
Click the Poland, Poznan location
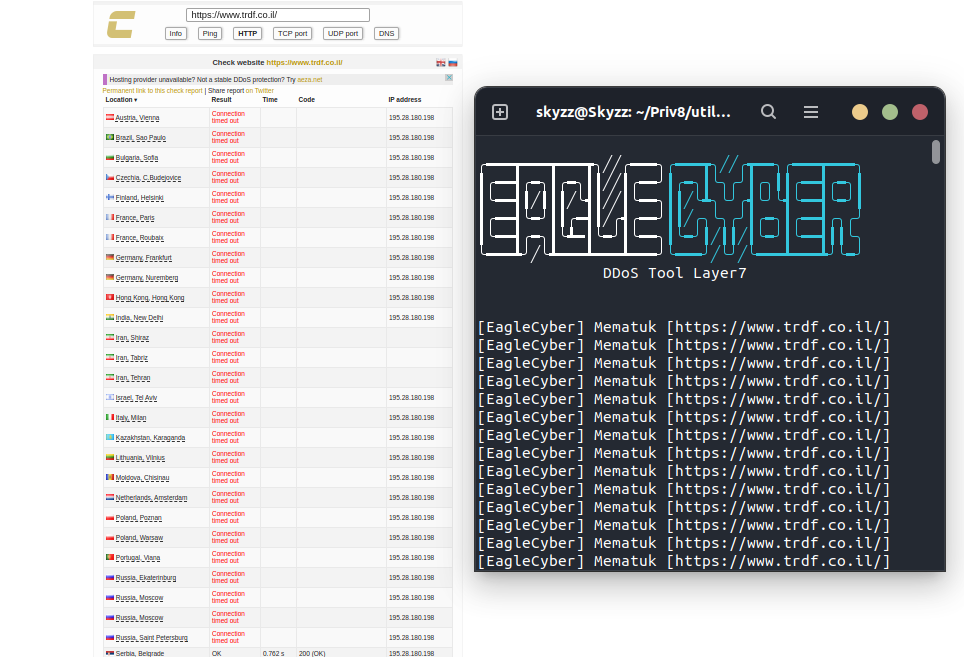click(x=138, y=518)
